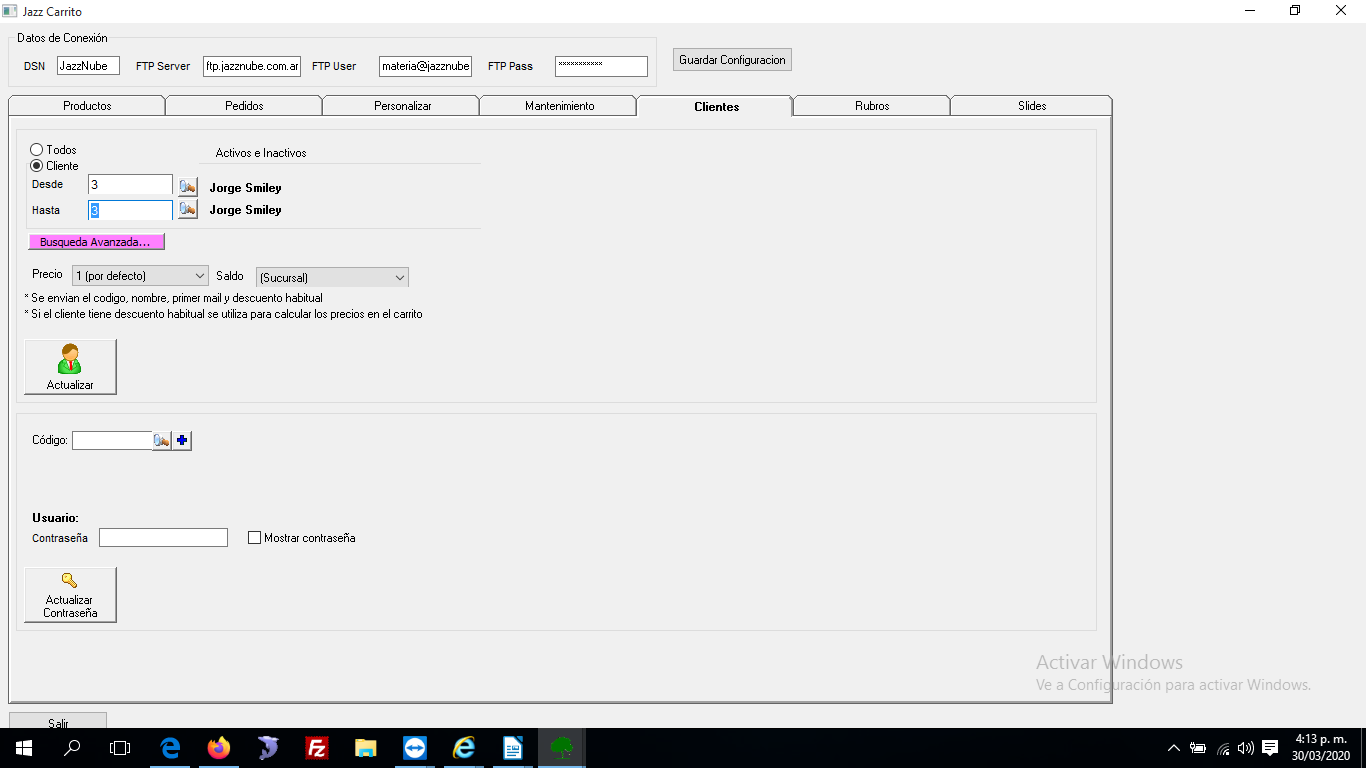This screenshot has height=768, width=1366.
Task: Click pink Busqueda Avanzada button
Action: (96, 242)
